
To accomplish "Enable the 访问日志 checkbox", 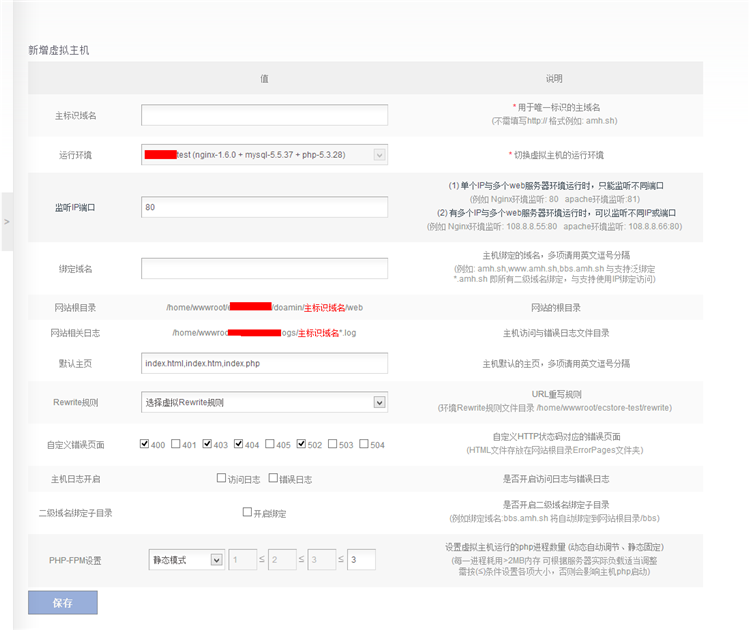I will point(221,478).
